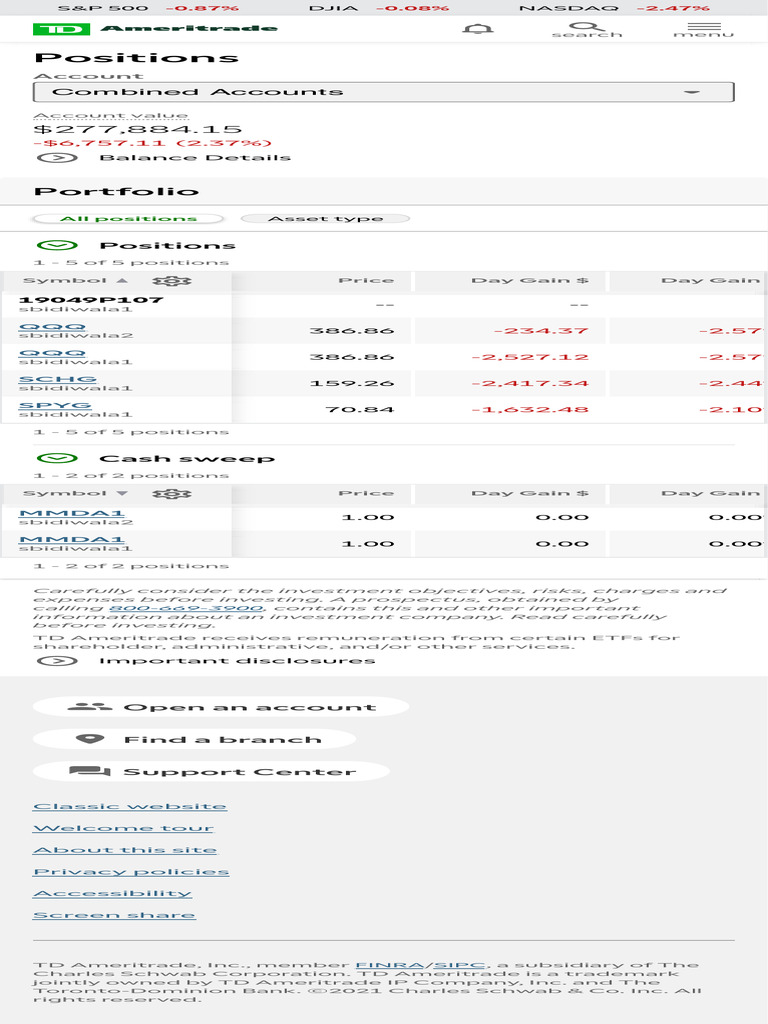Open the Privacy policies link
This screenshot has height=1024, width=768.
(x=131, y=872)
